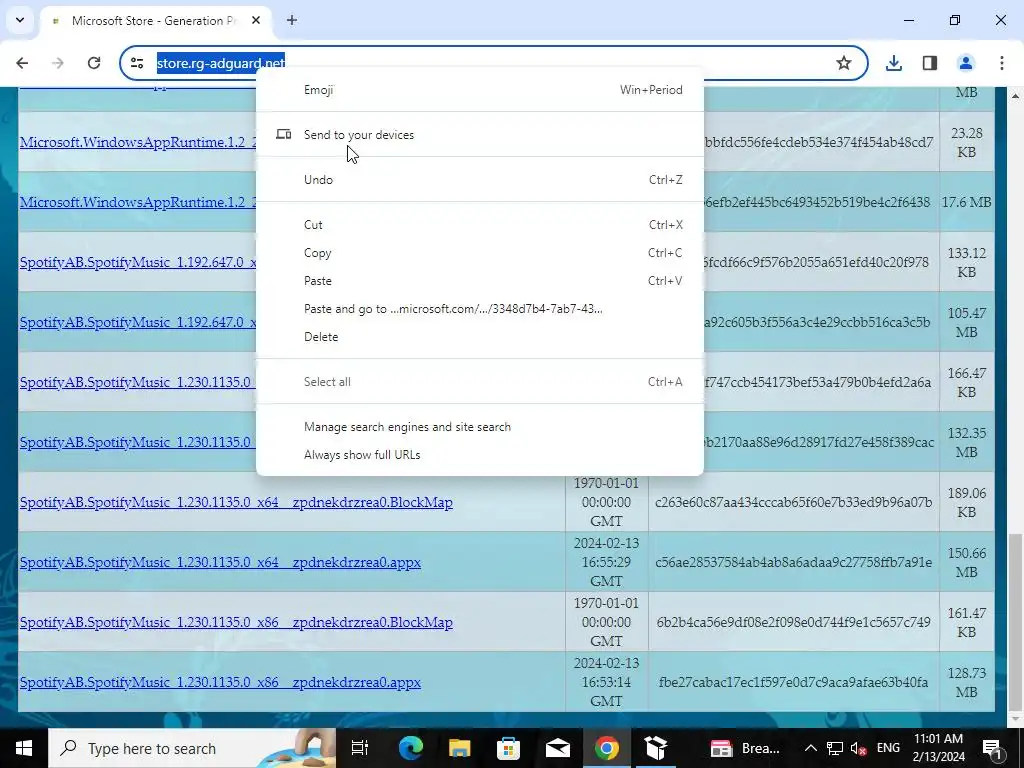The image size is (1024, 768).
Task: Open SpotifyMusic 1.230.1135.0 link in the 166.47 KB row
Action: (138, 382)
